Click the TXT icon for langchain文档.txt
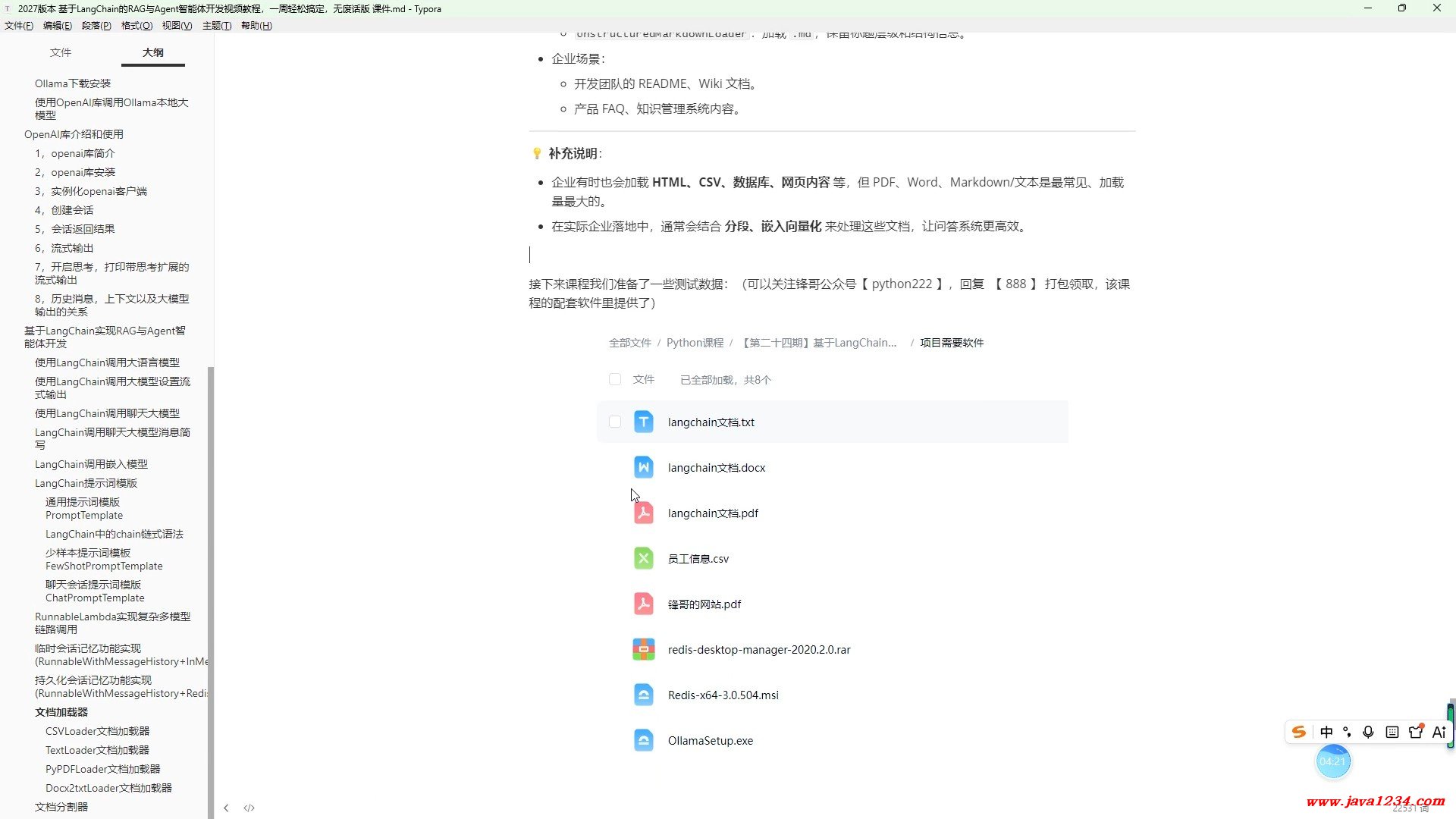This screenshot has width=1456, height=819. [643, 422]
